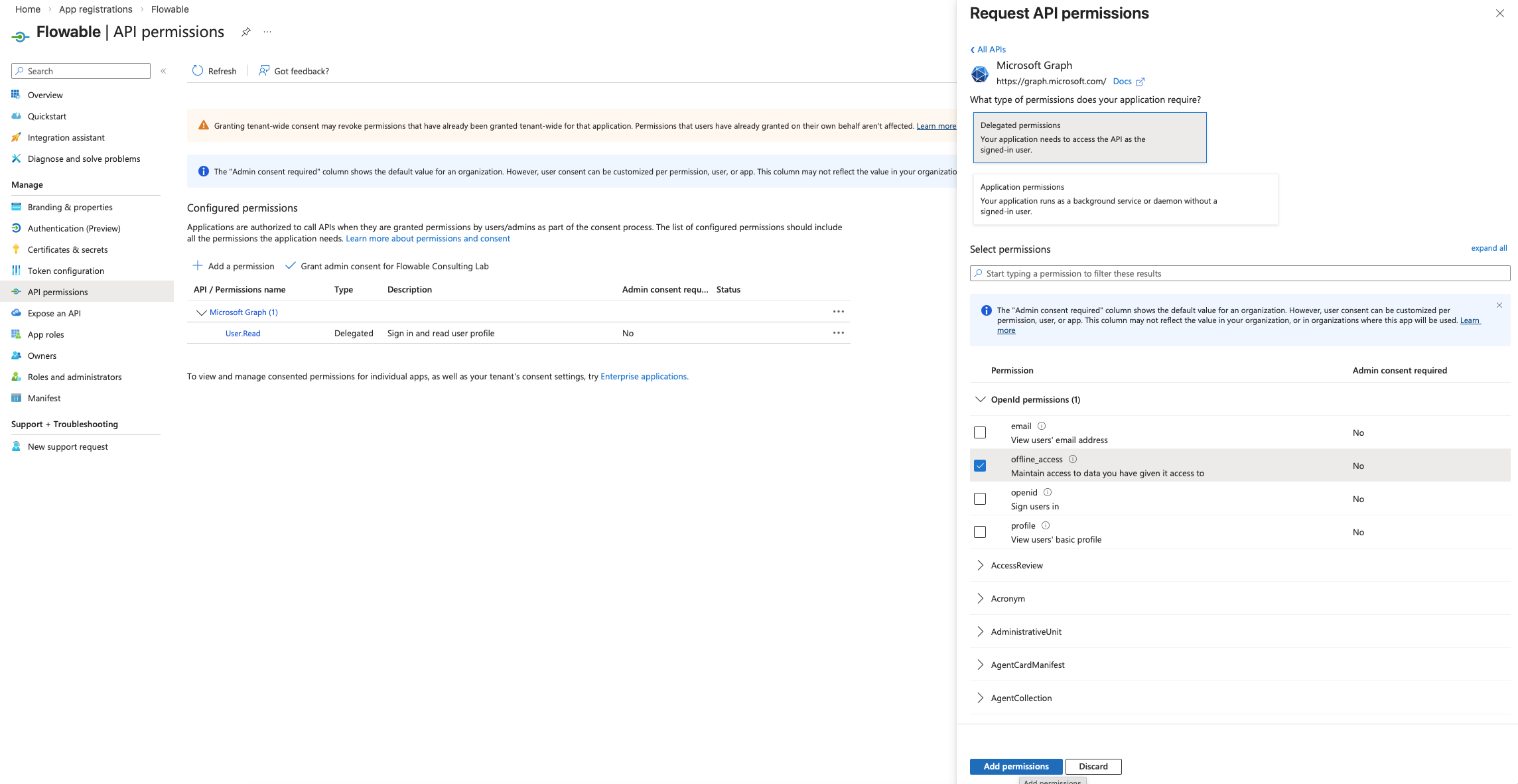
Task: Click the permission filter search field
Action: click(x=1239, y=273)
